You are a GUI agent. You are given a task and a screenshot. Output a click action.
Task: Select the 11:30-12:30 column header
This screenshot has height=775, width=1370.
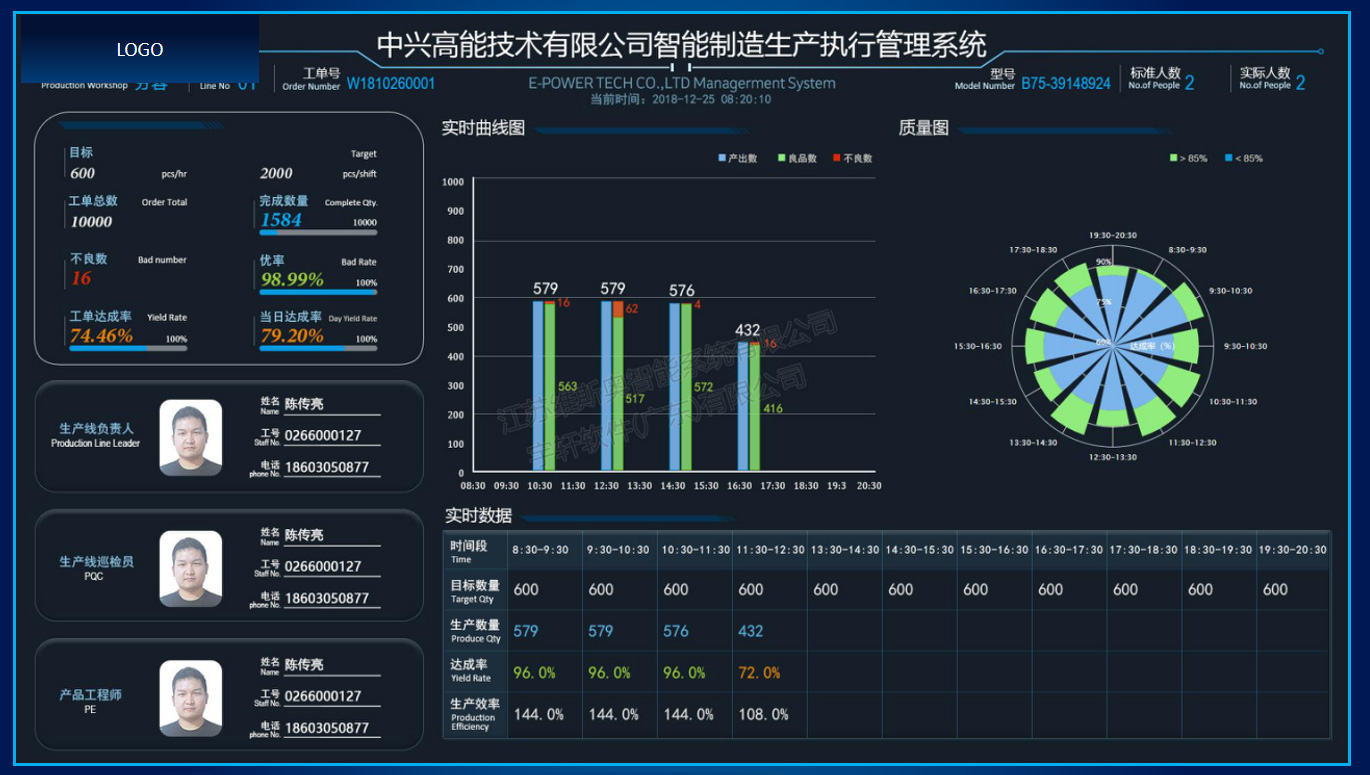[770, 550]
